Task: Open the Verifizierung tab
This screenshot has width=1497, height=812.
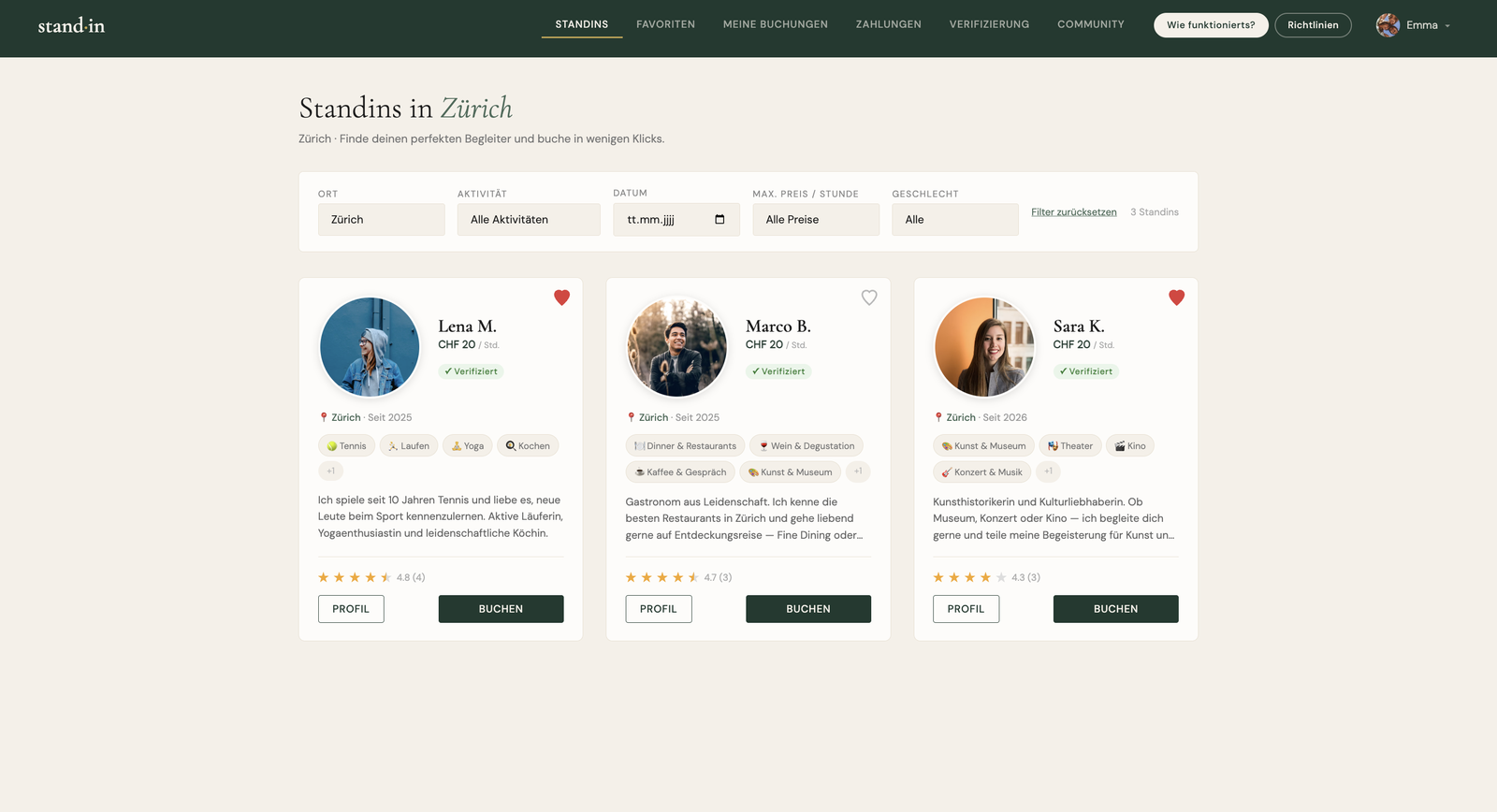Action: [x=989, y=24]
